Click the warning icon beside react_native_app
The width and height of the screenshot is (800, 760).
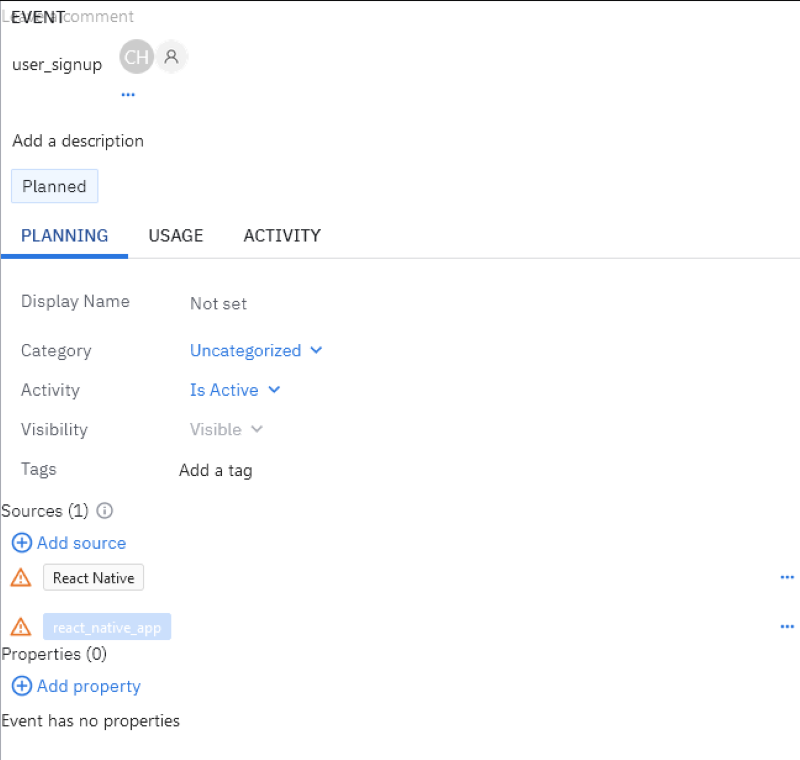(x=21, y=627)
